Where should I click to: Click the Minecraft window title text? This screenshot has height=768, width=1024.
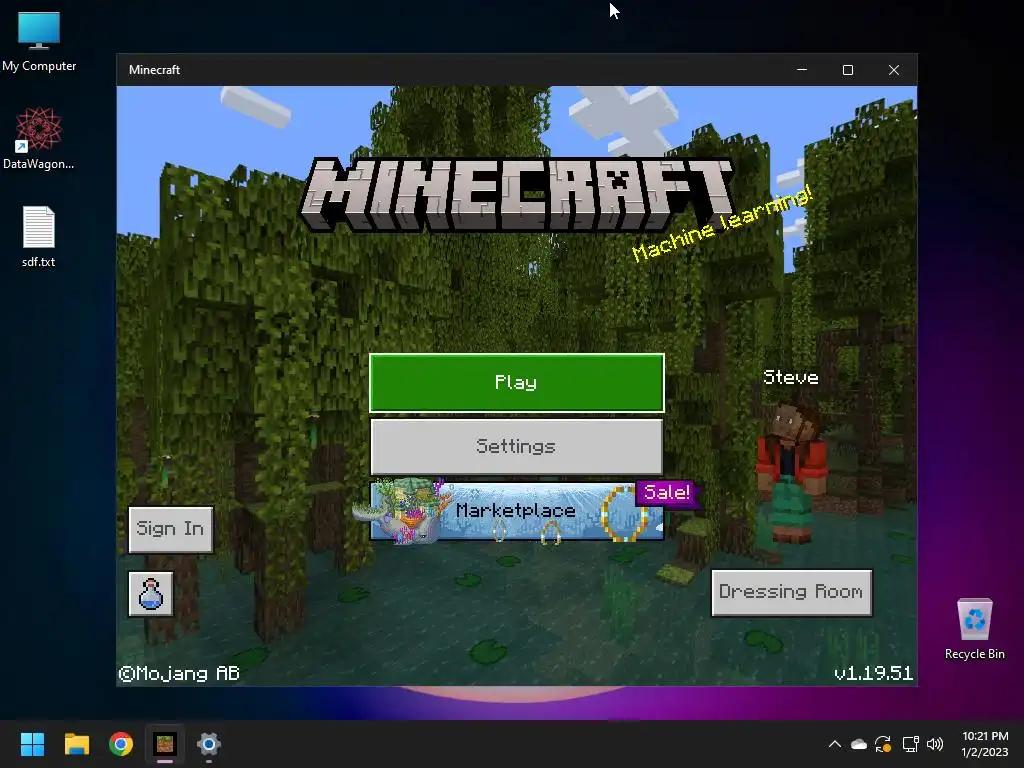154,70
